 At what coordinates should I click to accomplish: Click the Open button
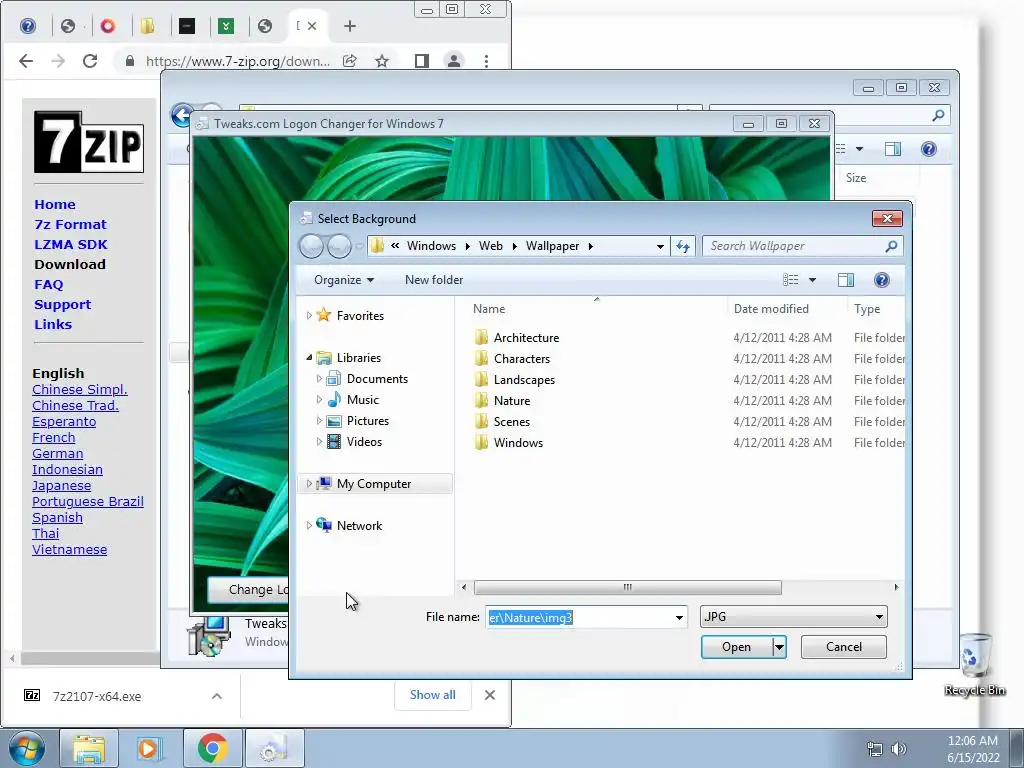pyautogui.click(x=737, y=647)
